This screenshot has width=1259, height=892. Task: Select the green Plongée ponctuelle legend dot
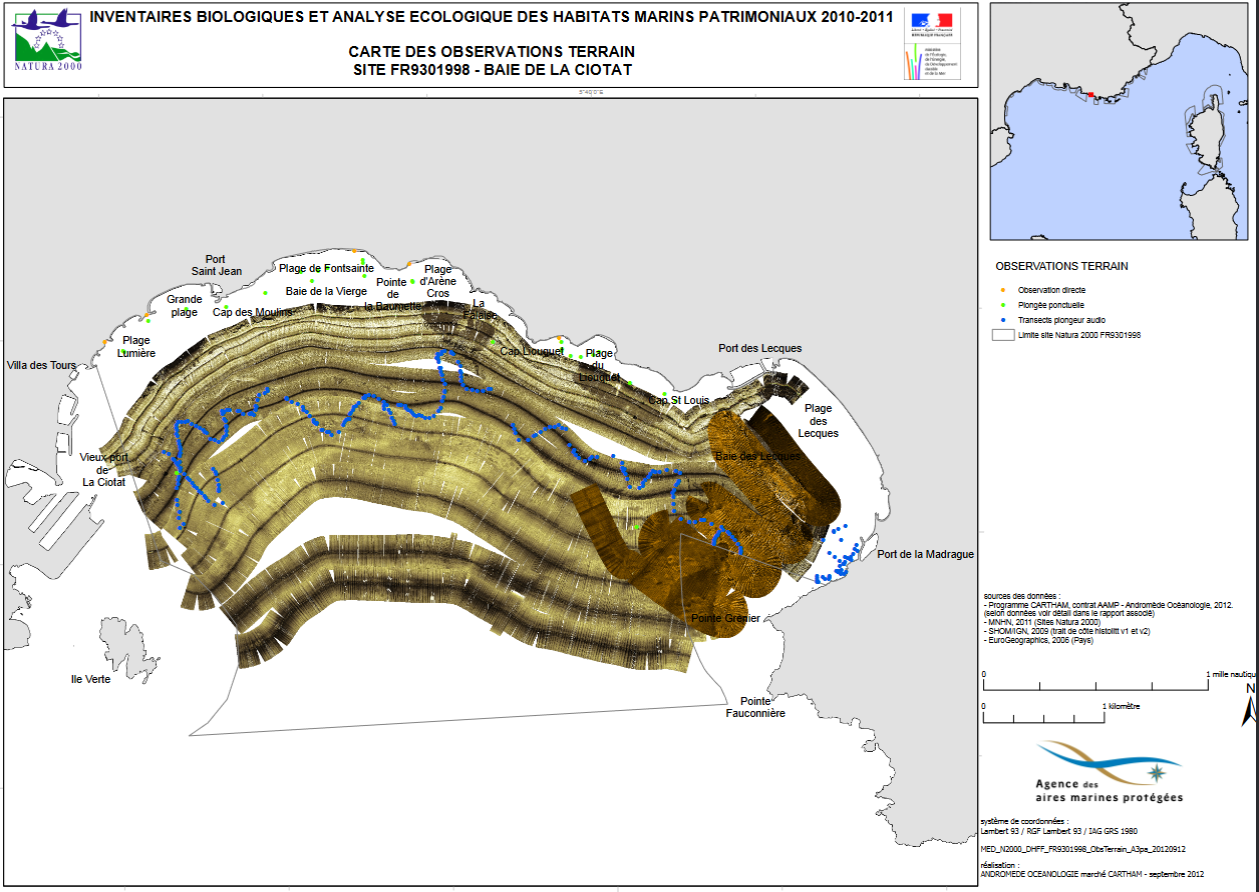coord(1001,305)
